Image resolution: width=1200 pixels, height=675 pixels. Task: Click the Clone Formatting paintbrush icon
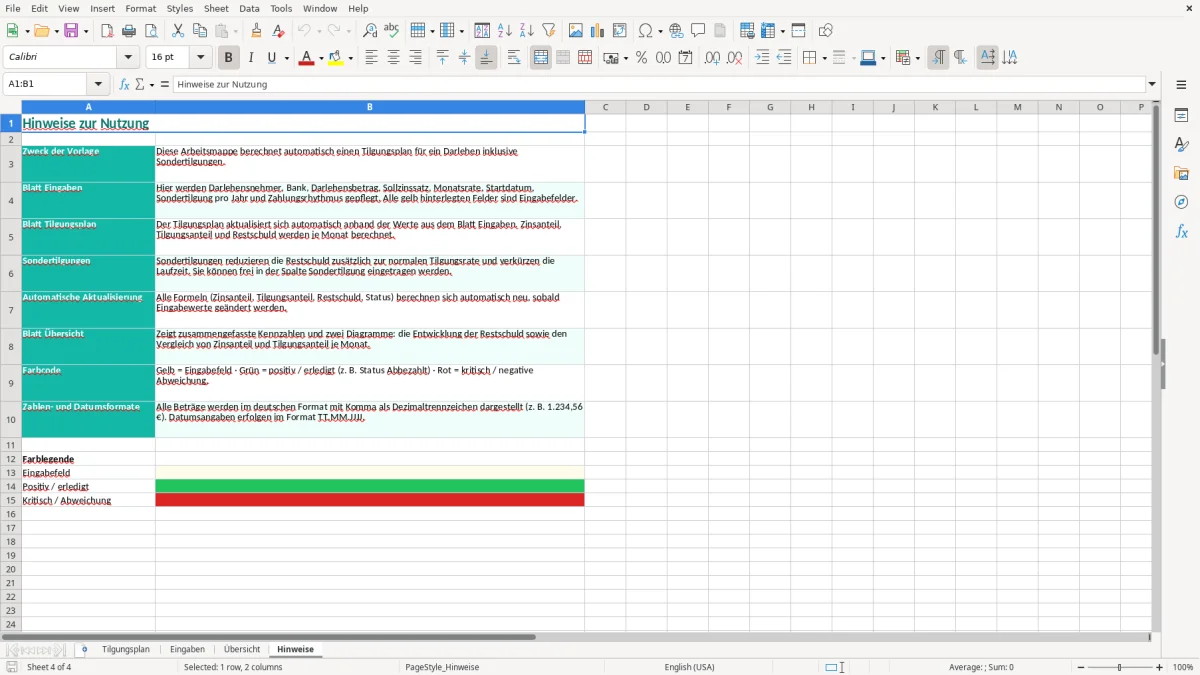pos(257,31)
